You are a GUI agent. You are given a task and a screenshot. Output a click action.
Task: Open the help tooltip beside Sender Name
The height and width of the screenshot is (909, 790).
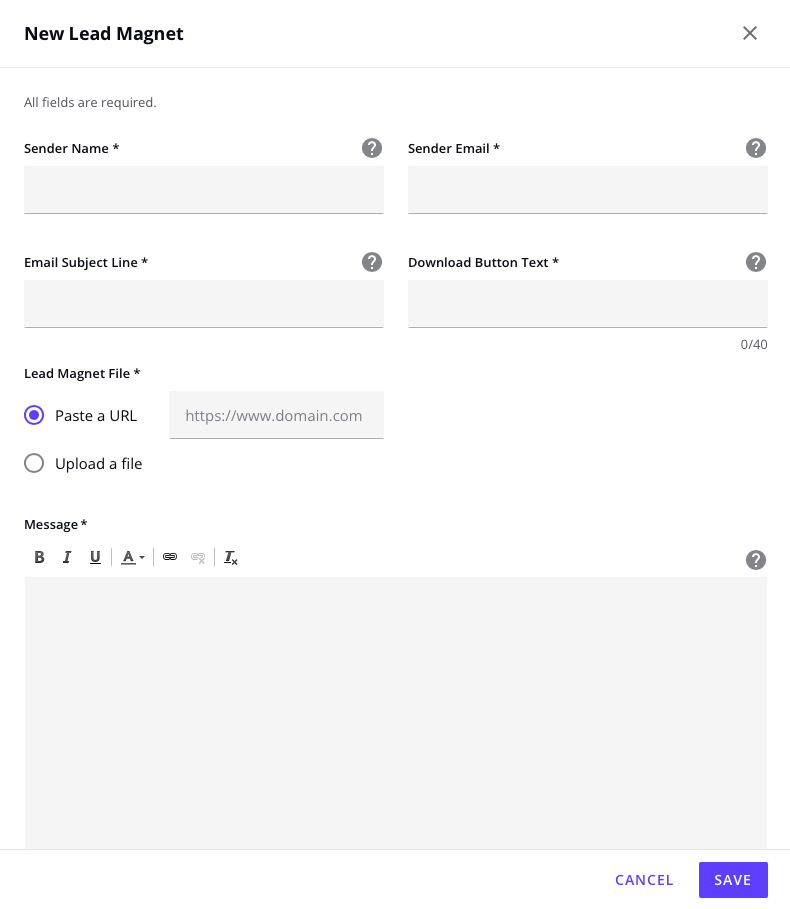(x=372, y=148)
